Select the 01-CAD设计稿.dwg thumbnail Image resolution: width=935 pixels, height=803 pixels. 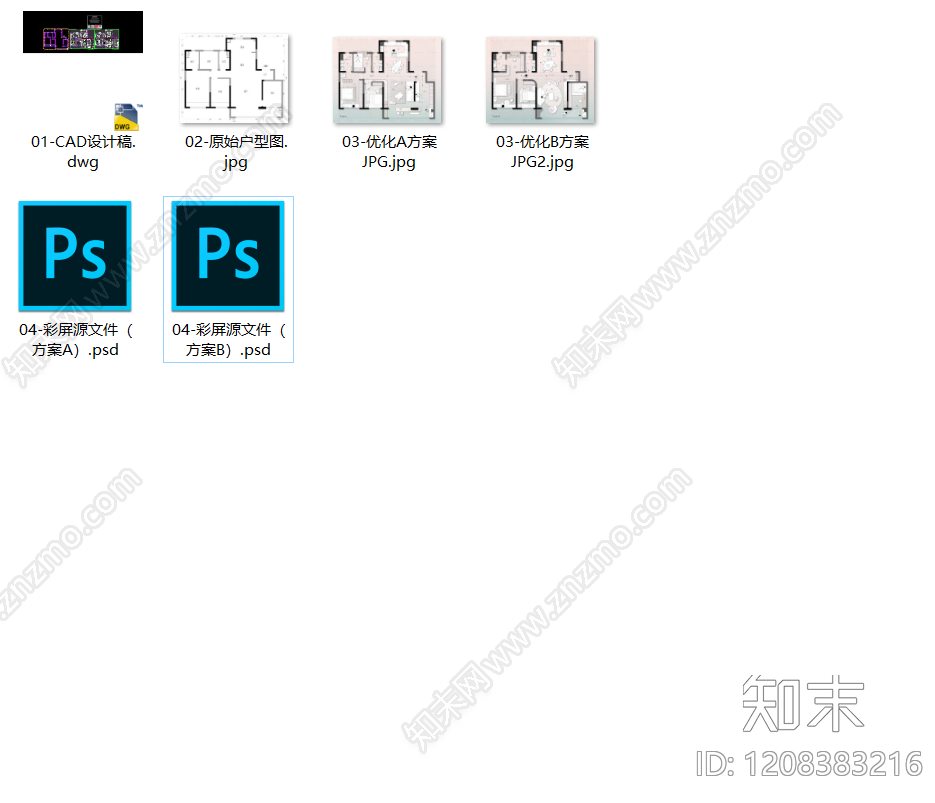click(x=83, y=32)
